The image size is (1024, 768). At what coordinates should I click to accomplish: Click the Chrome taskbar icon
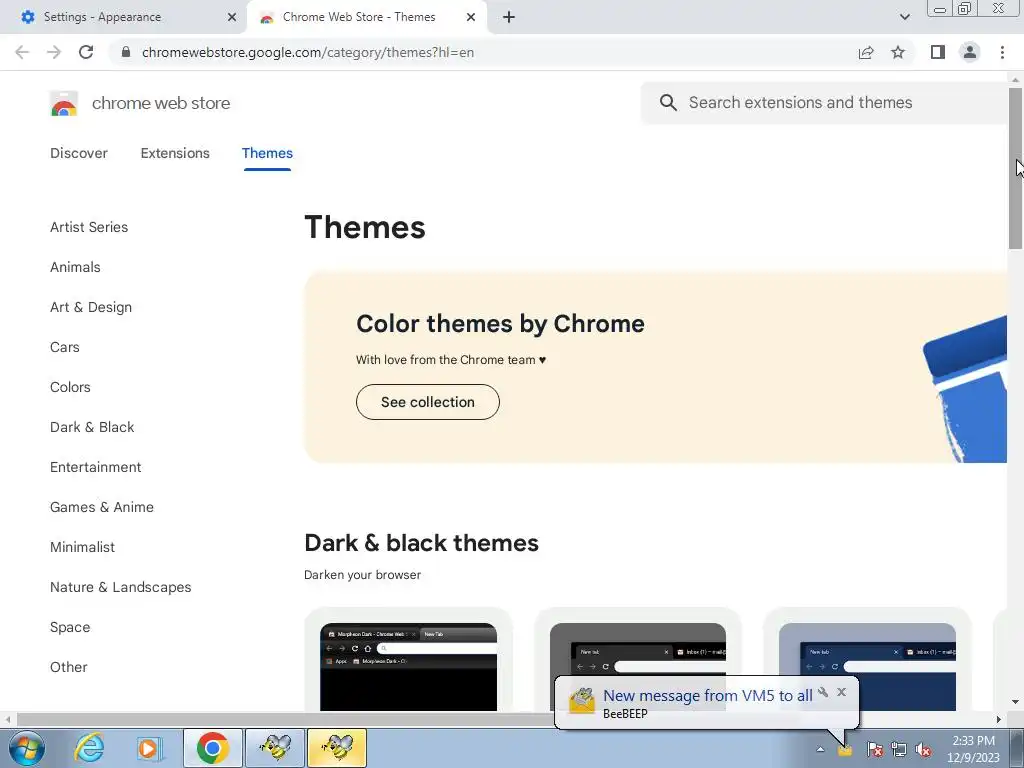(x=212, y=748)
